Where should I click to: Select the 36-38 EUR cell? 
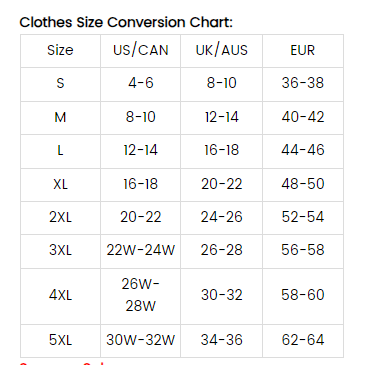pos(303,83)
